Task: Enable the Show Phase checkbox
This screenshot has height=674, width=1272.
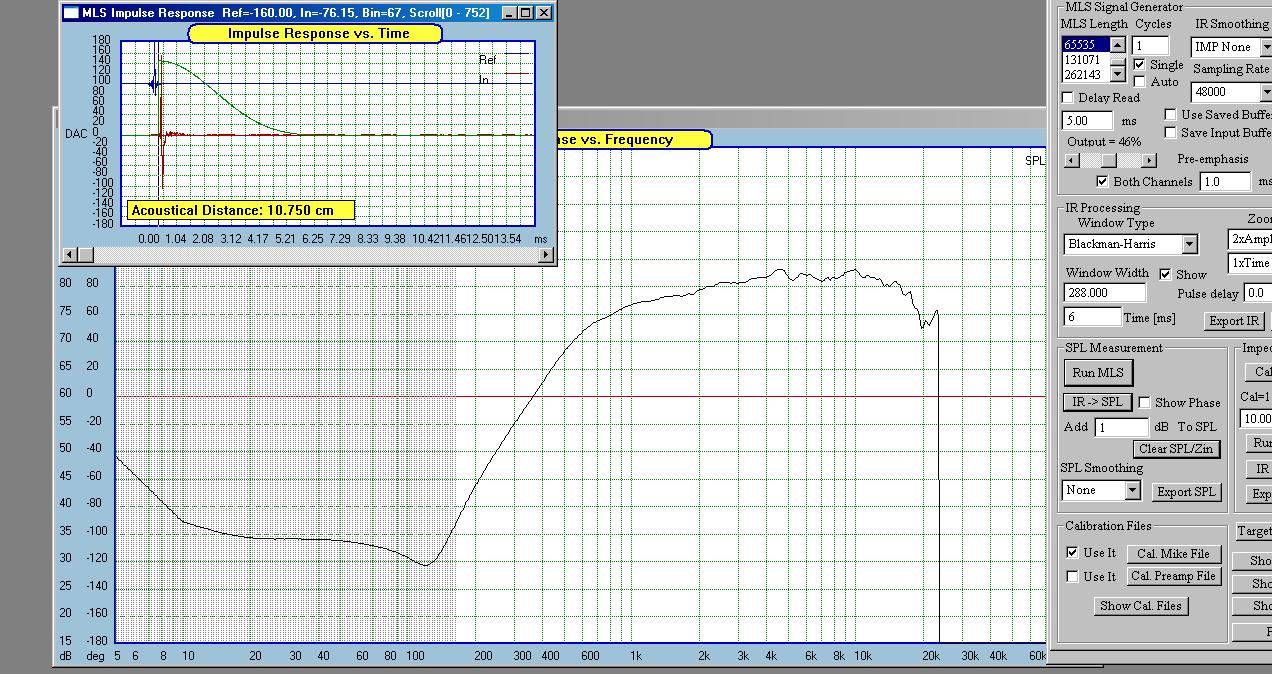Action: [x=1144, y=402]
